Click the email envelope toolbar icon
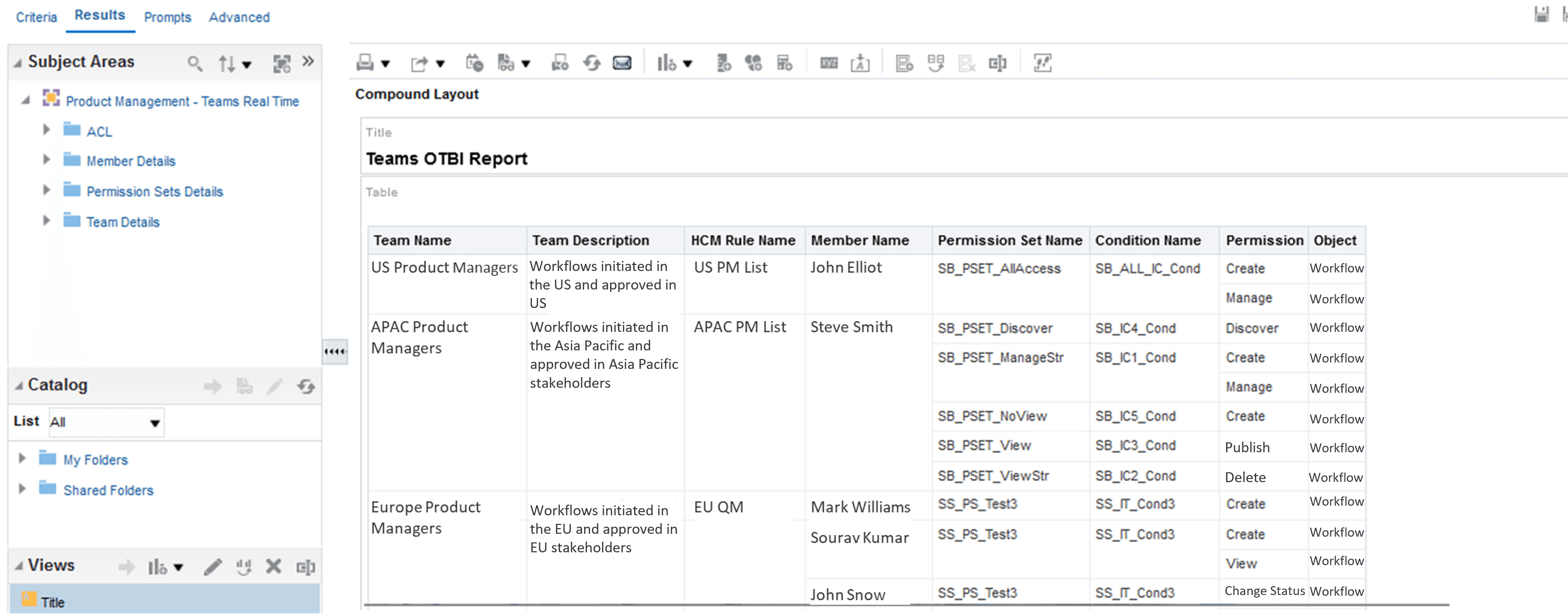1568x615 pixels. (x=622, y=63)
